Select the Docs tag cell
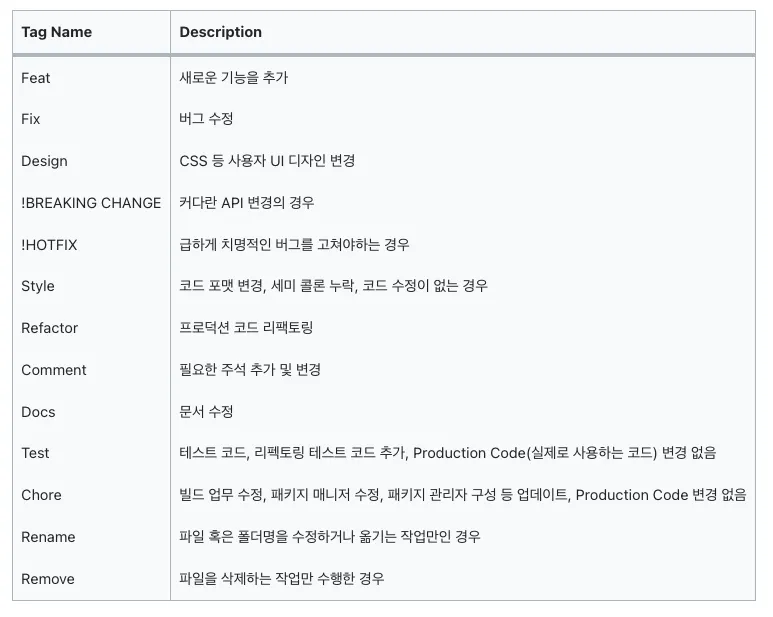This screenshot has width=773, height=617. pos(38,412)
